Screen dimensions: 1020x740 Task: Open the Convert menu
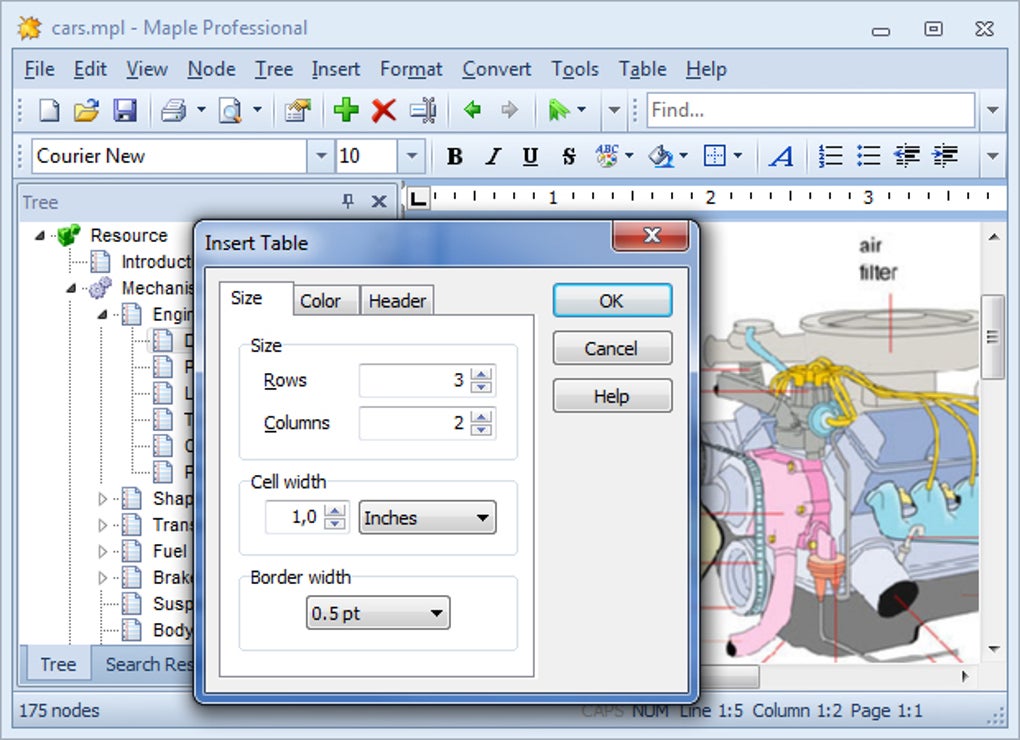[496, 69]
